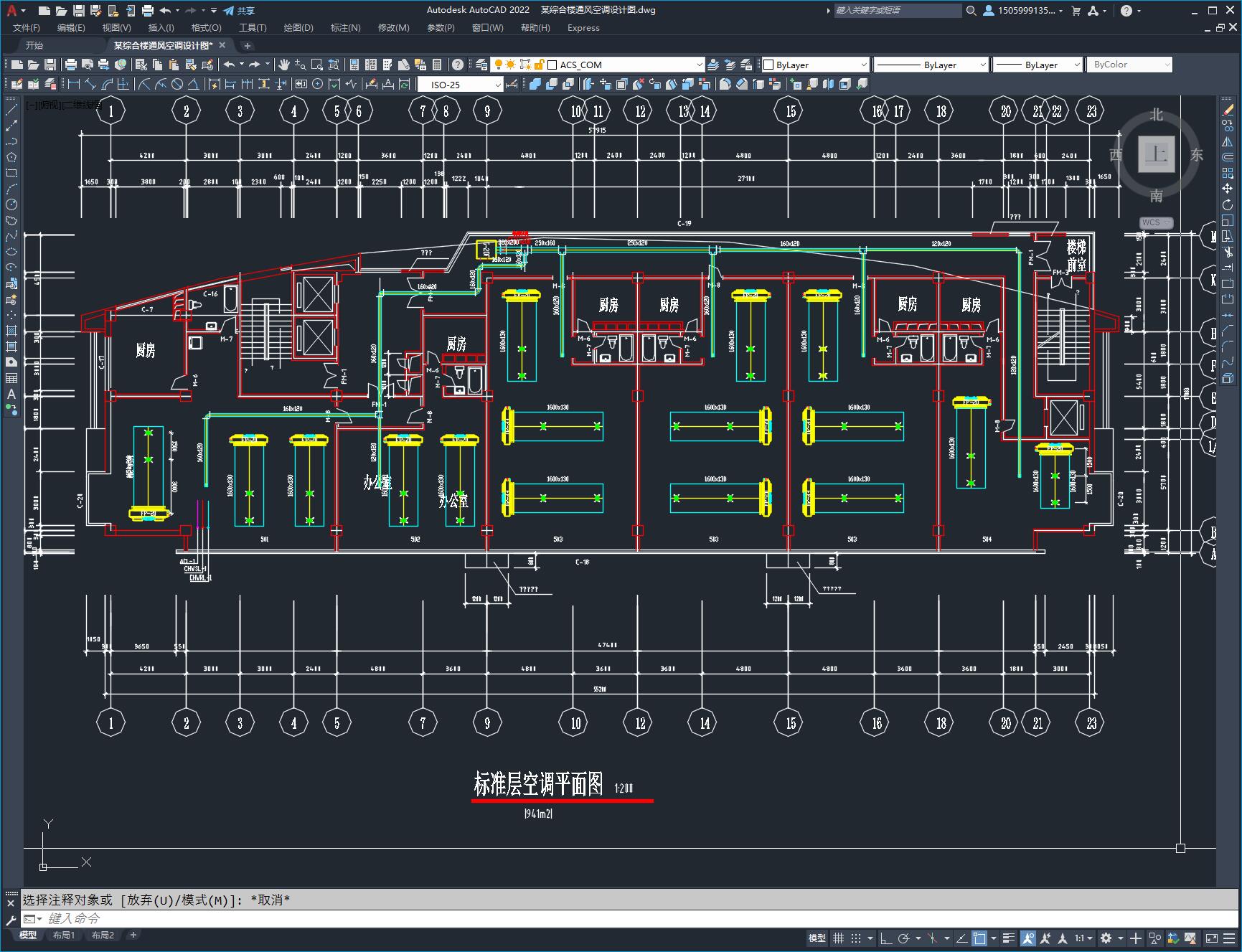Toggle layer lock icon for ACS_COM
Screen dimensions: 1242x952
[540, 65]
